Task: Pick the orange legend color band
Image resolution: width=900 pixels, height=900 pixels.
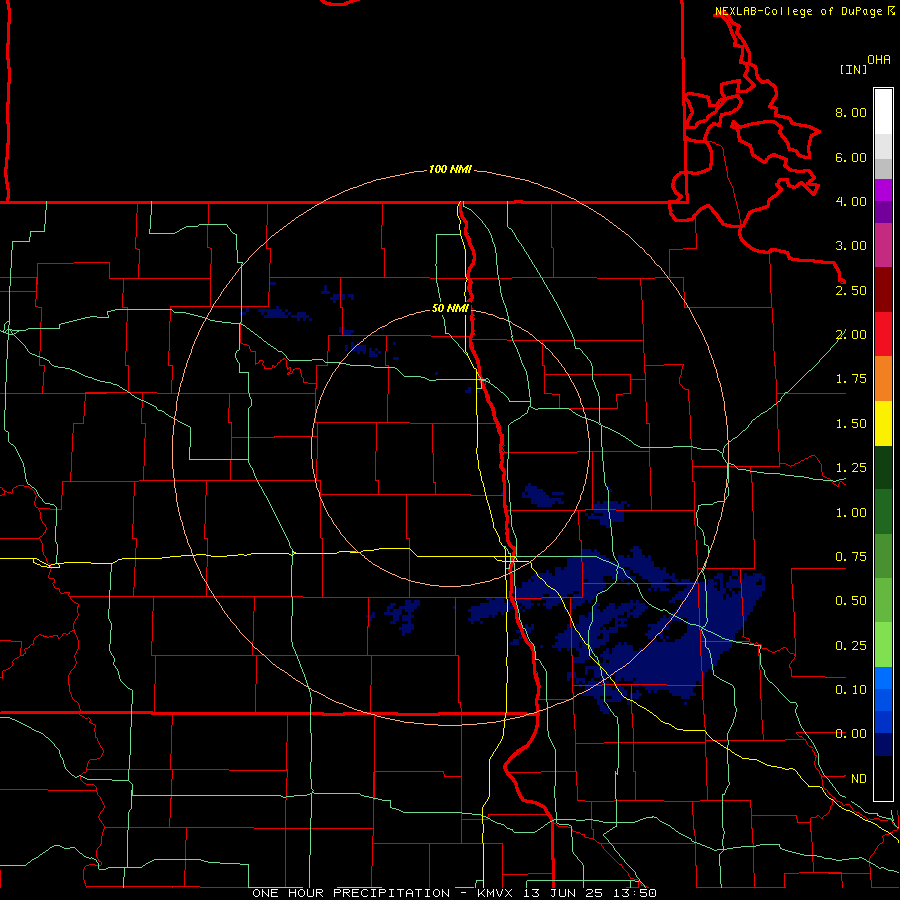Action: coord(883,379)
